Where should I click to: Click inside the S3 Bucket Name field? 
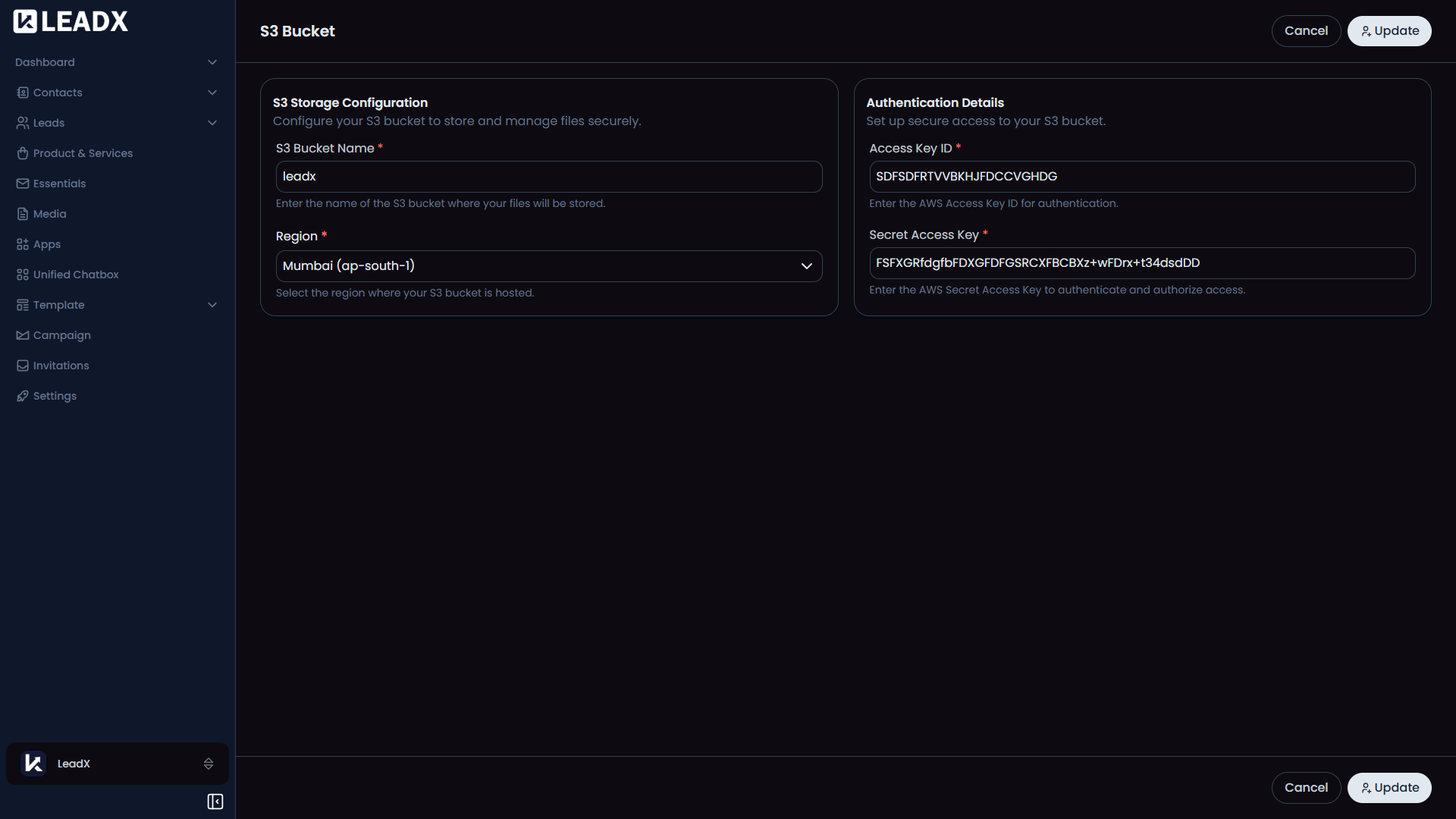coord(549,176)
